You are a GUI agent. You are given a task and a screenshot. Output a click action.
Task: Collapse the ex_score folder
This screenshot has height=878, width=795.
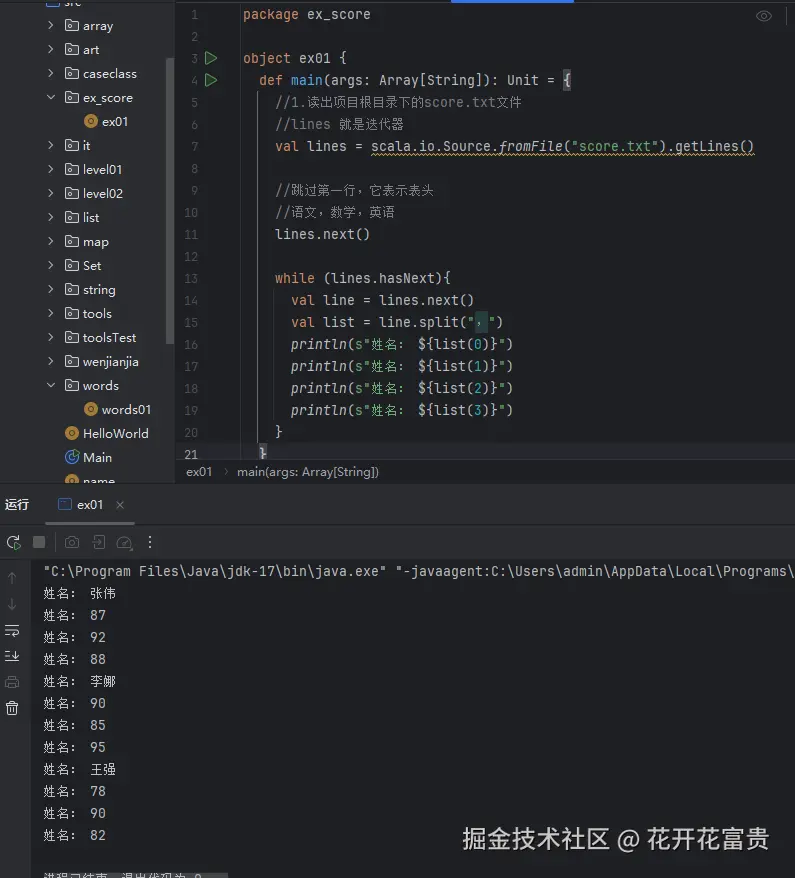point(51,97)
